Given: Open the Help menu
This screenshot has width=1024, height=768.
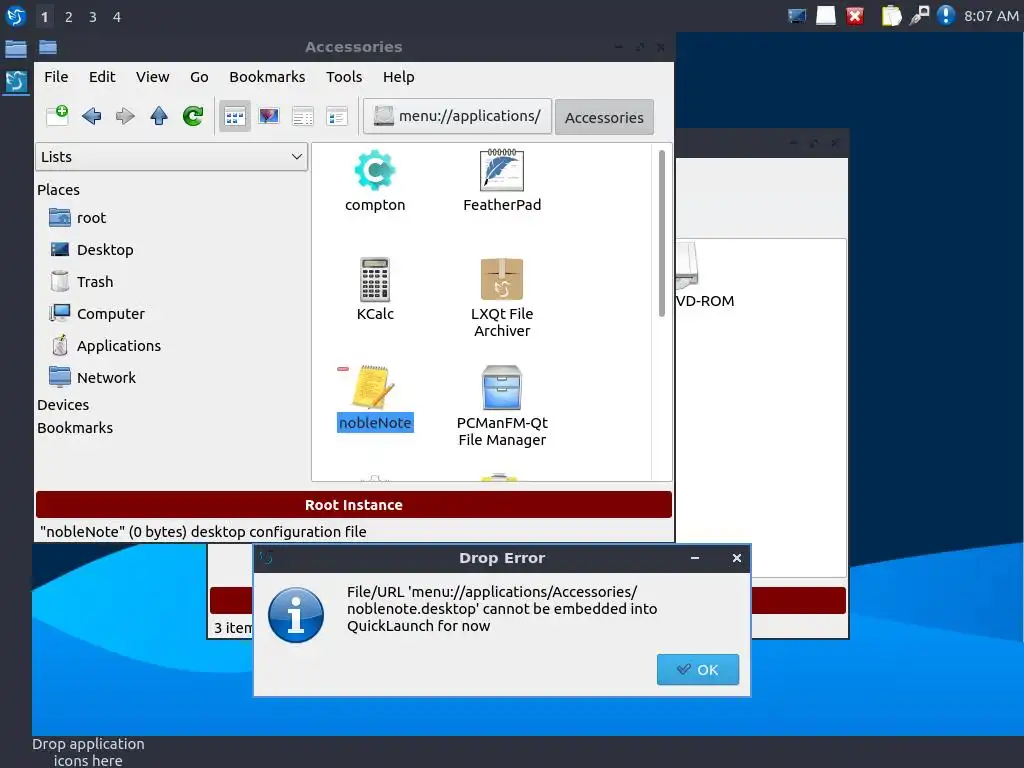Looking at the screenshot, I should click(398, 77).
